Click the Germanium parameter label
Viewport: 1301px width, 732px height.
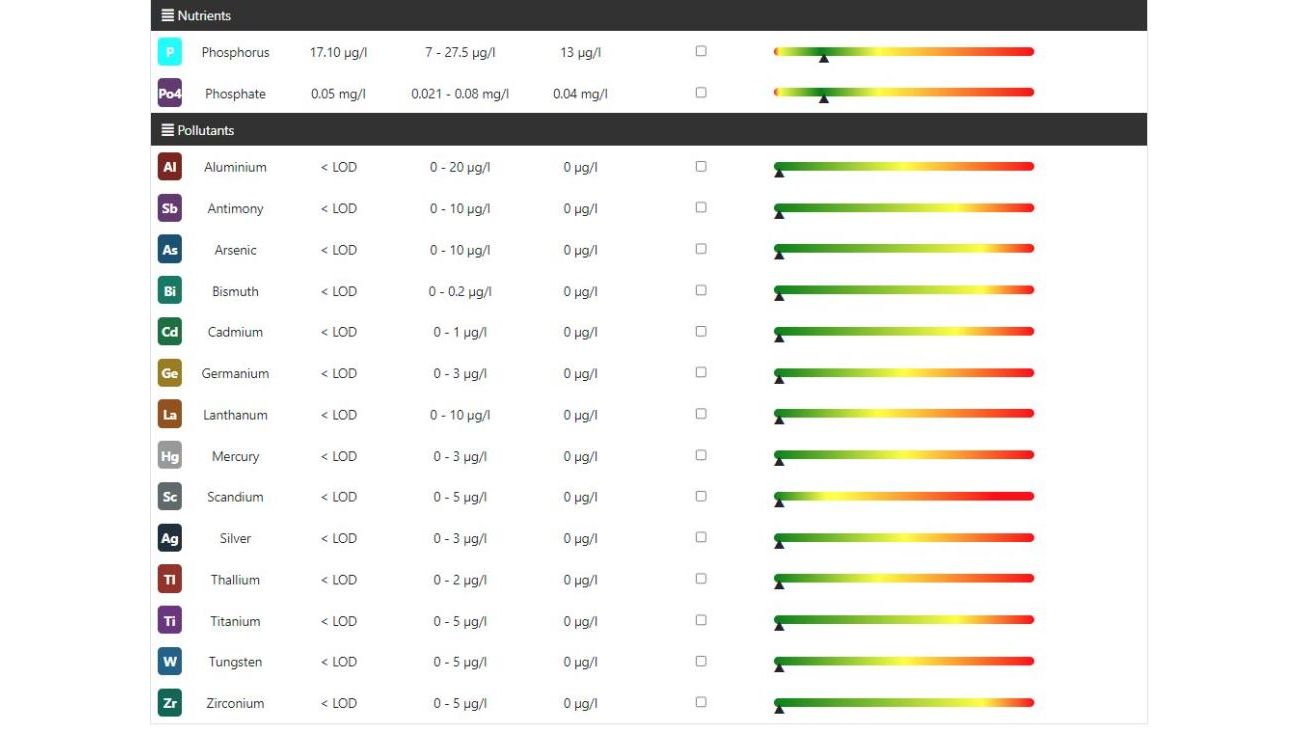235,372
